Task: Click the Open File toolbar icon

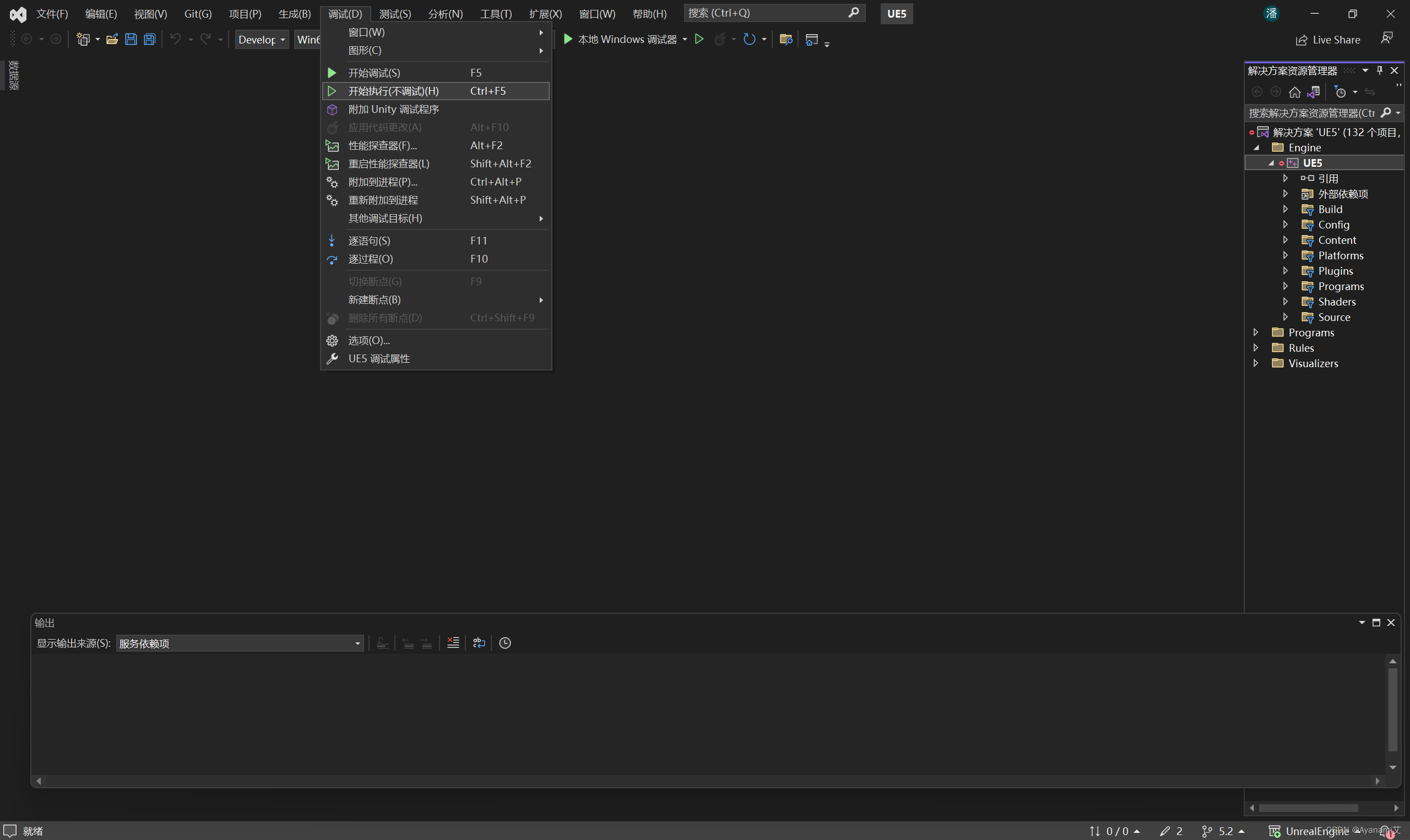Action: 112,39
